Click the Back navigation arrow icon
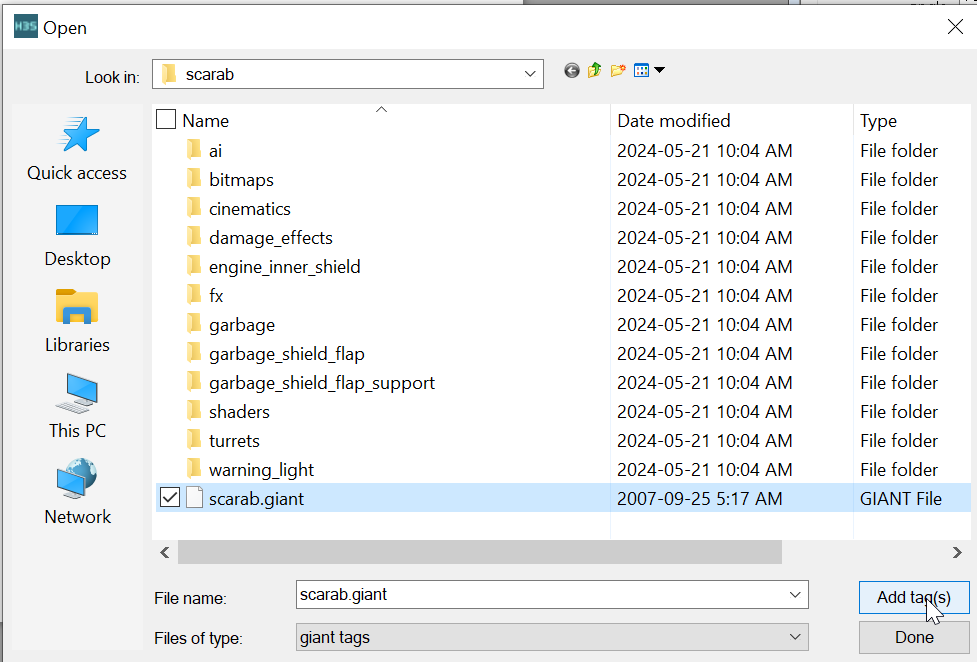Screen dimensions: 977x662 tap(572, 71)
